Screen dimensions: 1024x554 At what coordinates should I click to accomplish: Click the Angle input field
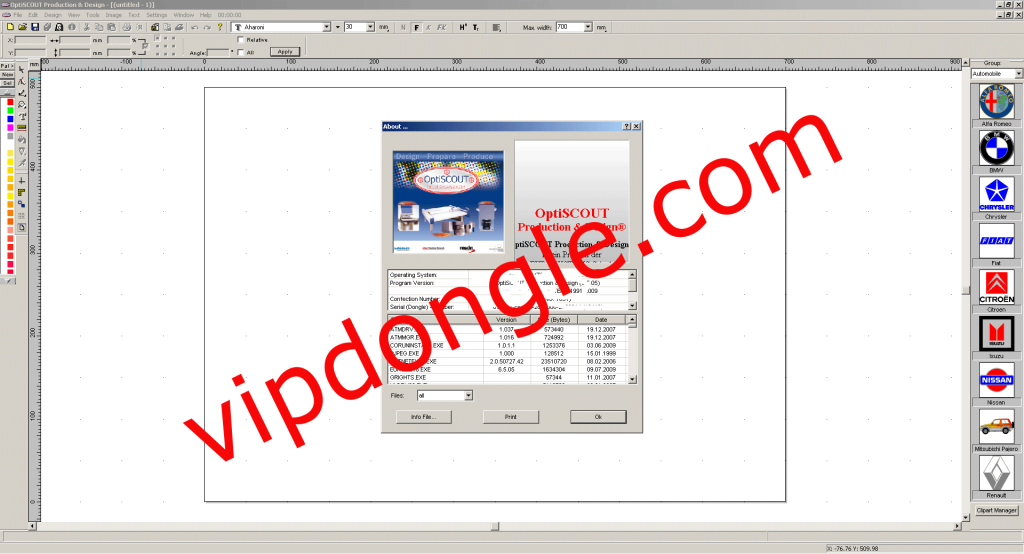point(218,52)
